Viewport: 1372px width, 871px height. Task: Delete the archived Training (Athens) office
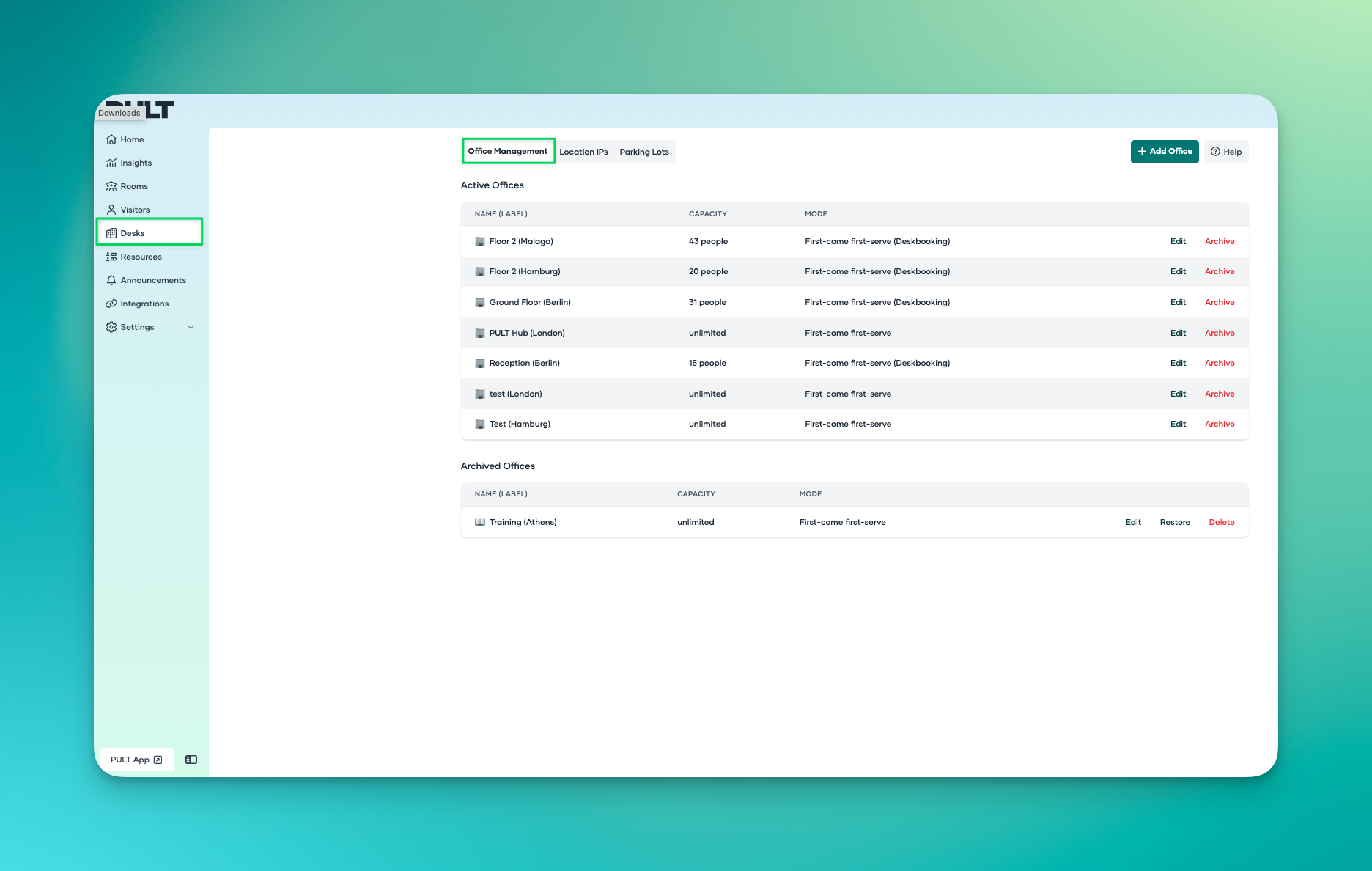[x=1222, y=522]
